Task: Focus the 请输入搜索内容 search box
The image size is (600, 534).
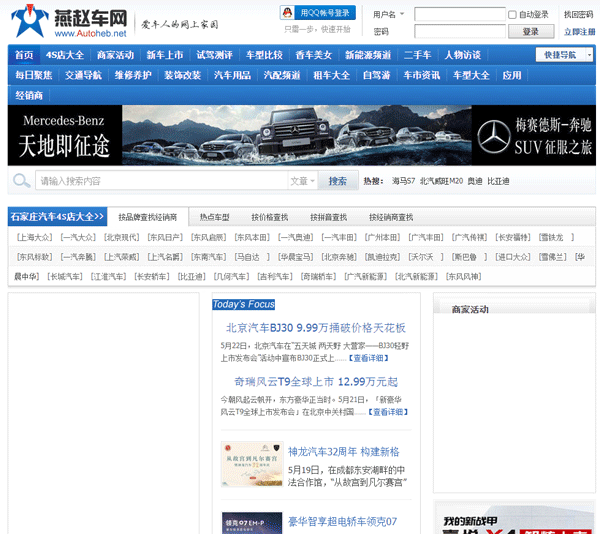Action: [x=161, y=181]
